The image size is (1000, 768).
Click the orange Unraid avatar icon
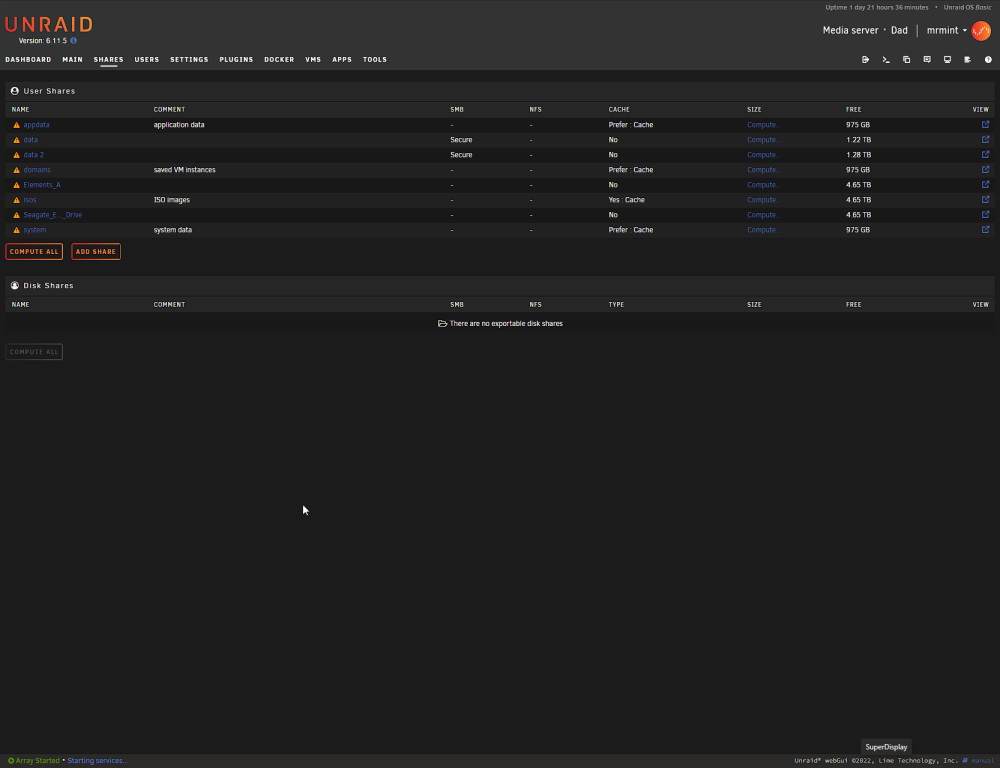pos(981,31)
